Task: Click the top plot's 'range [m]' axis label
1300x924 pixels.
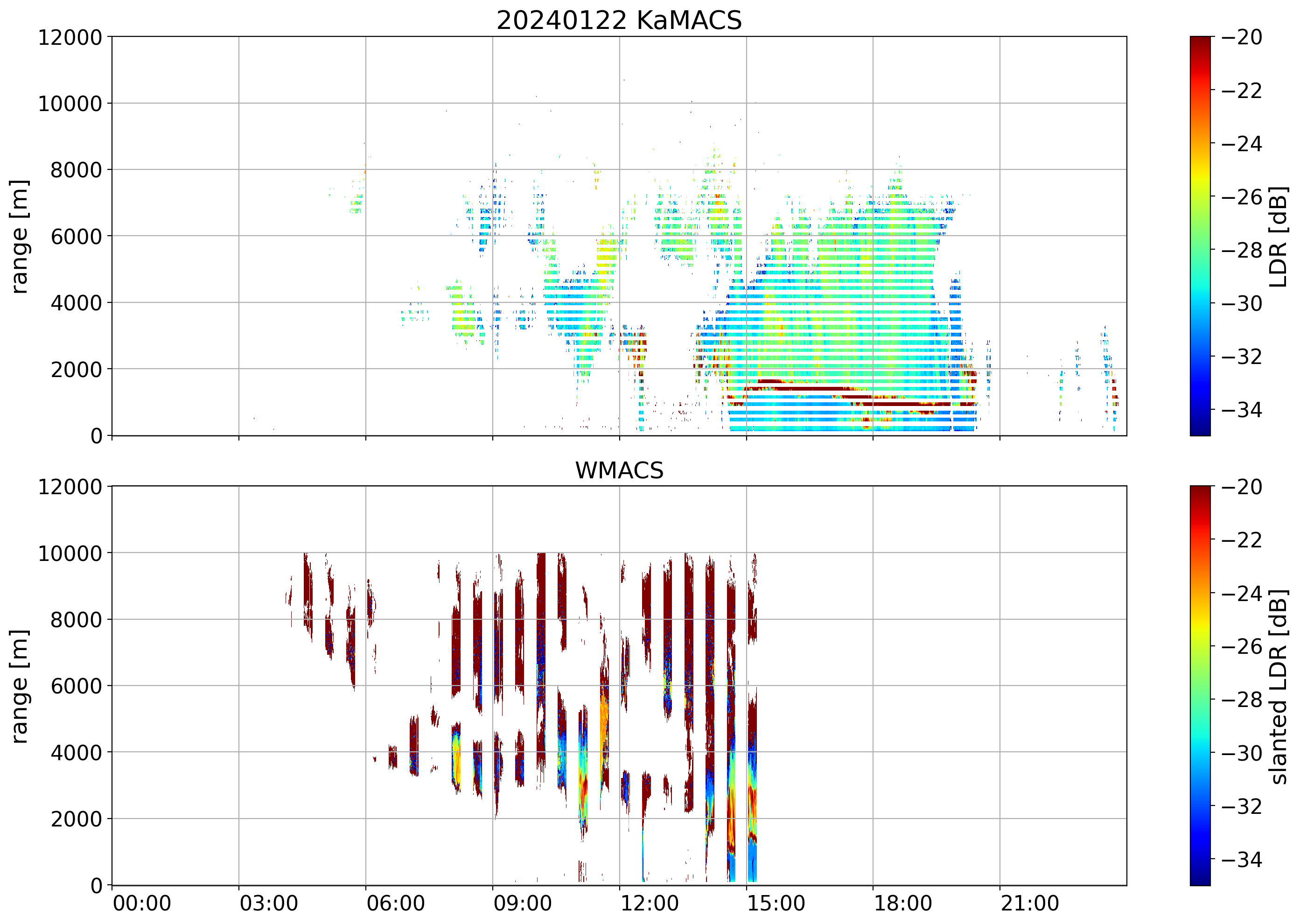Action: (x=19, y=236)
